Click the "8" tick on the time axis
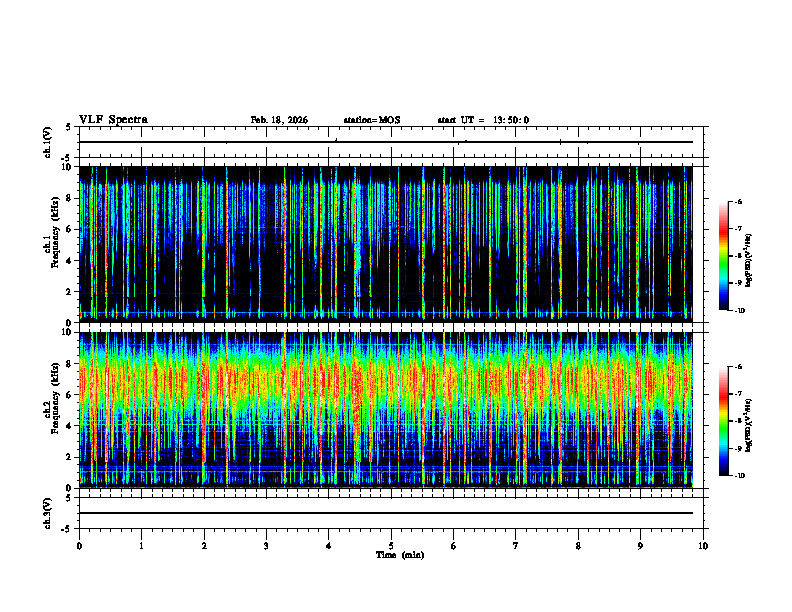 pyautogui.click(x=578, y=546)
